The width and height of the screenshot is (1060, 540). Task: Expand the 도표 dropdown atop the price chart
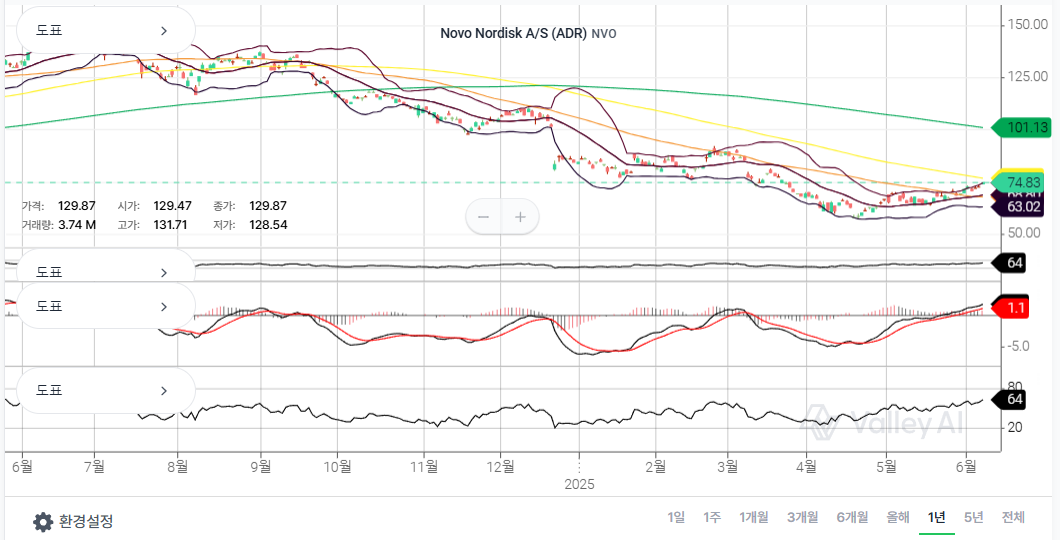coord(100,30)
